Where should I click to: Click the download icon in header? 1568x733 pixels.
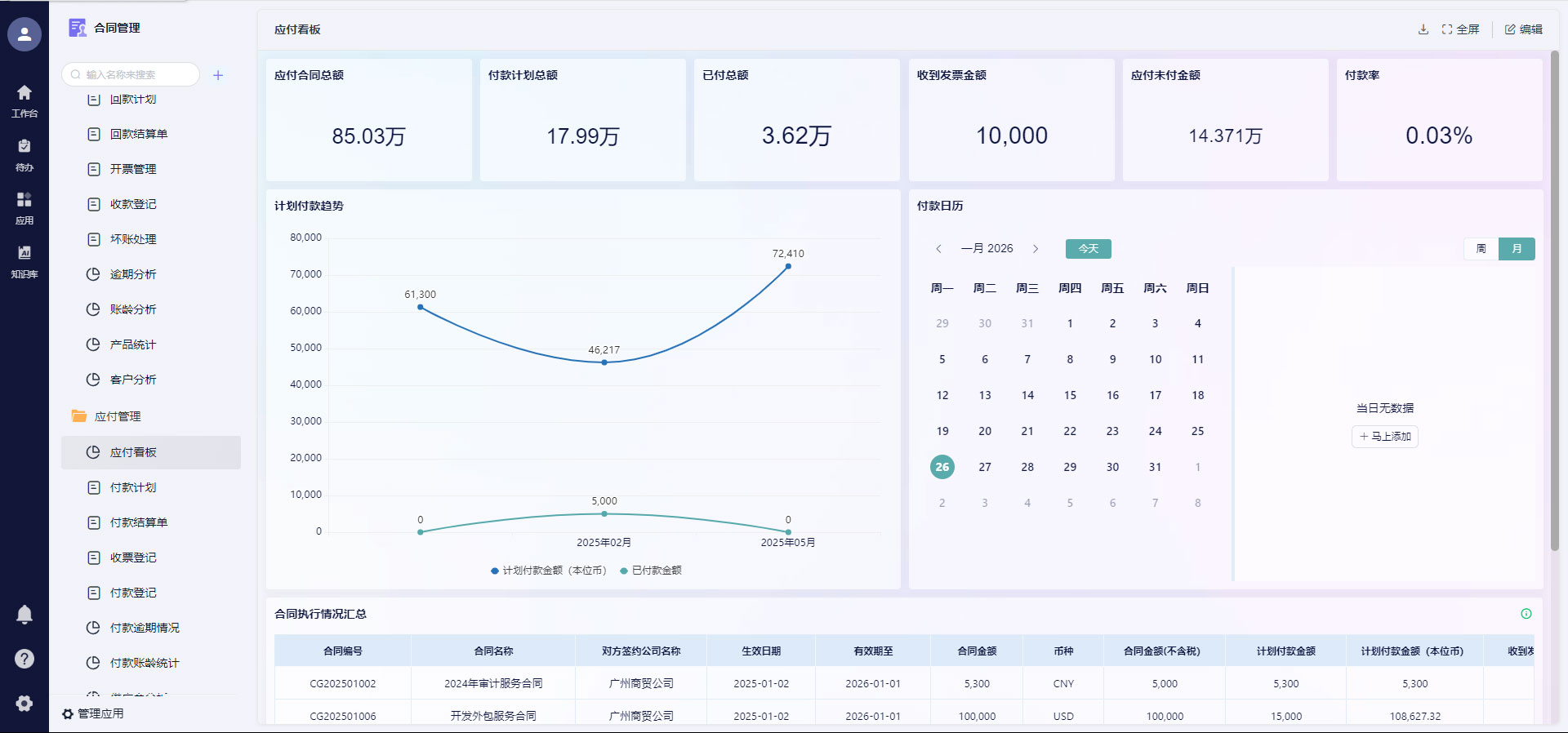[x=1423, y=29]
